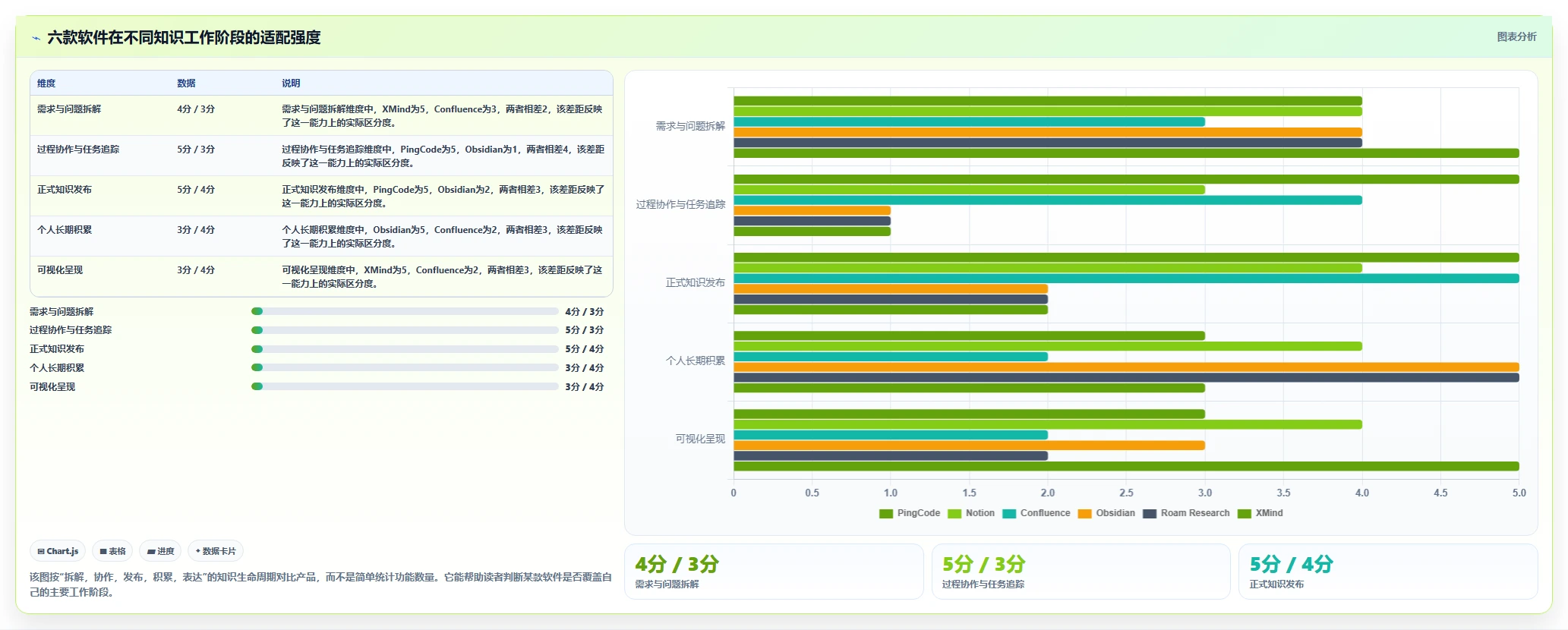Toggle the Notion legend entry
This screenshot has width=1568, height=630.
pos(971,513)
